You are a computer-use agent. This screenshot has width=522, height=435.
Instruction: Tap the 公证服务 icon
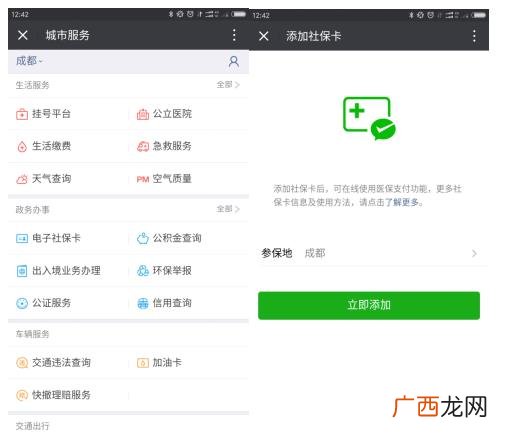(22, 303)
